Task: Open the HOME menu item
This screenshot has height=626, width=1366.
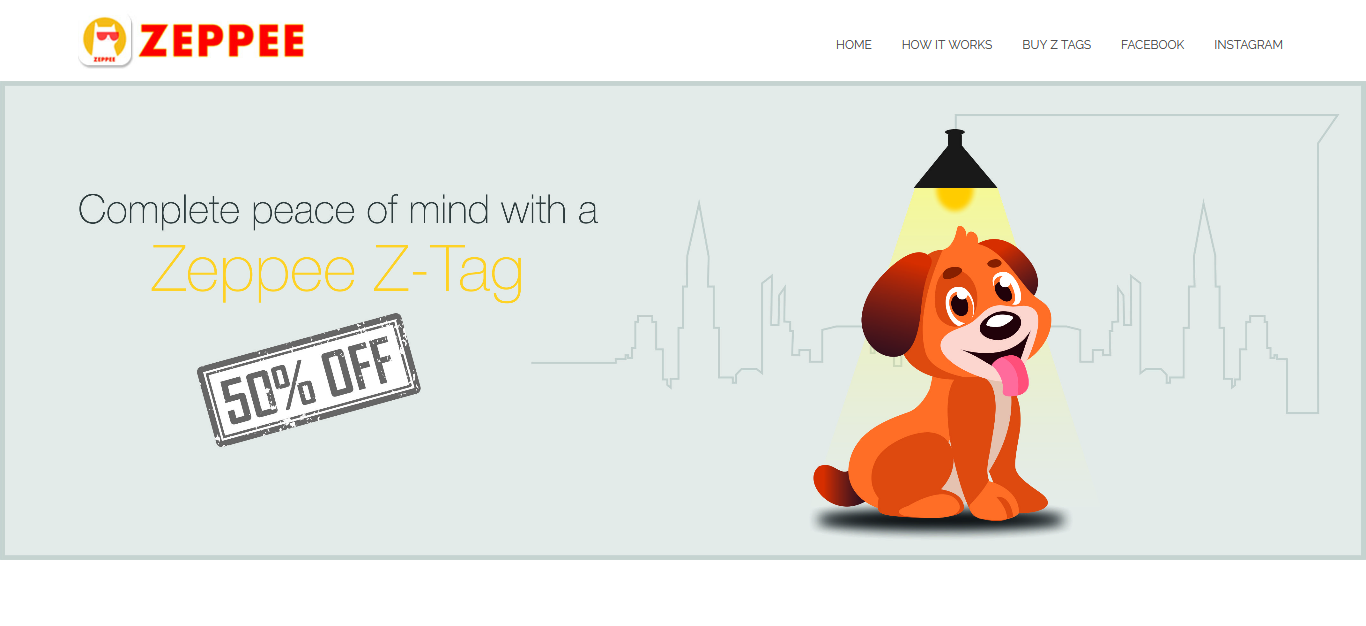Action: click(x=854, y=45)
